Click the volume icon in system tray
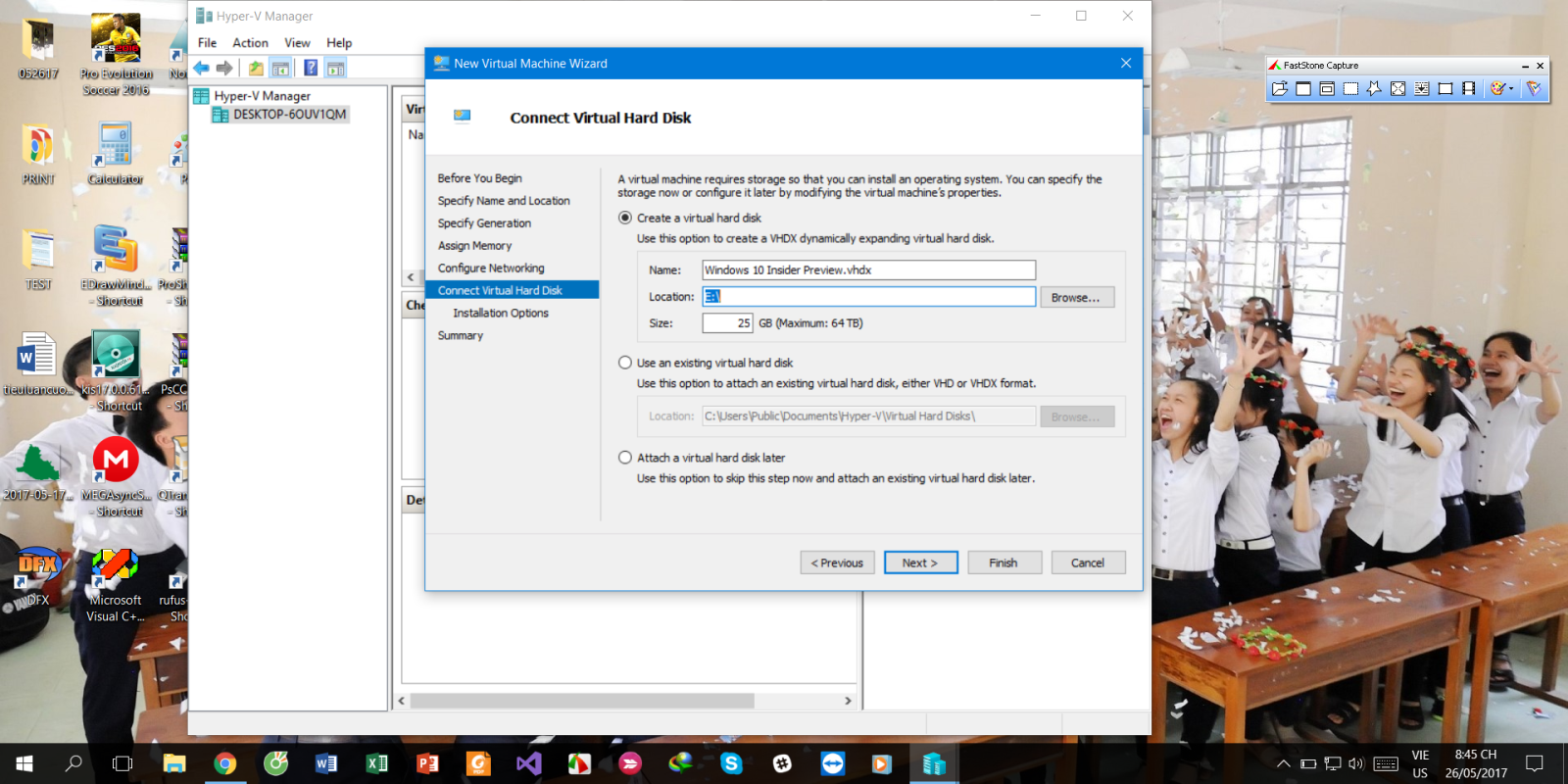 coord(1356,763)
